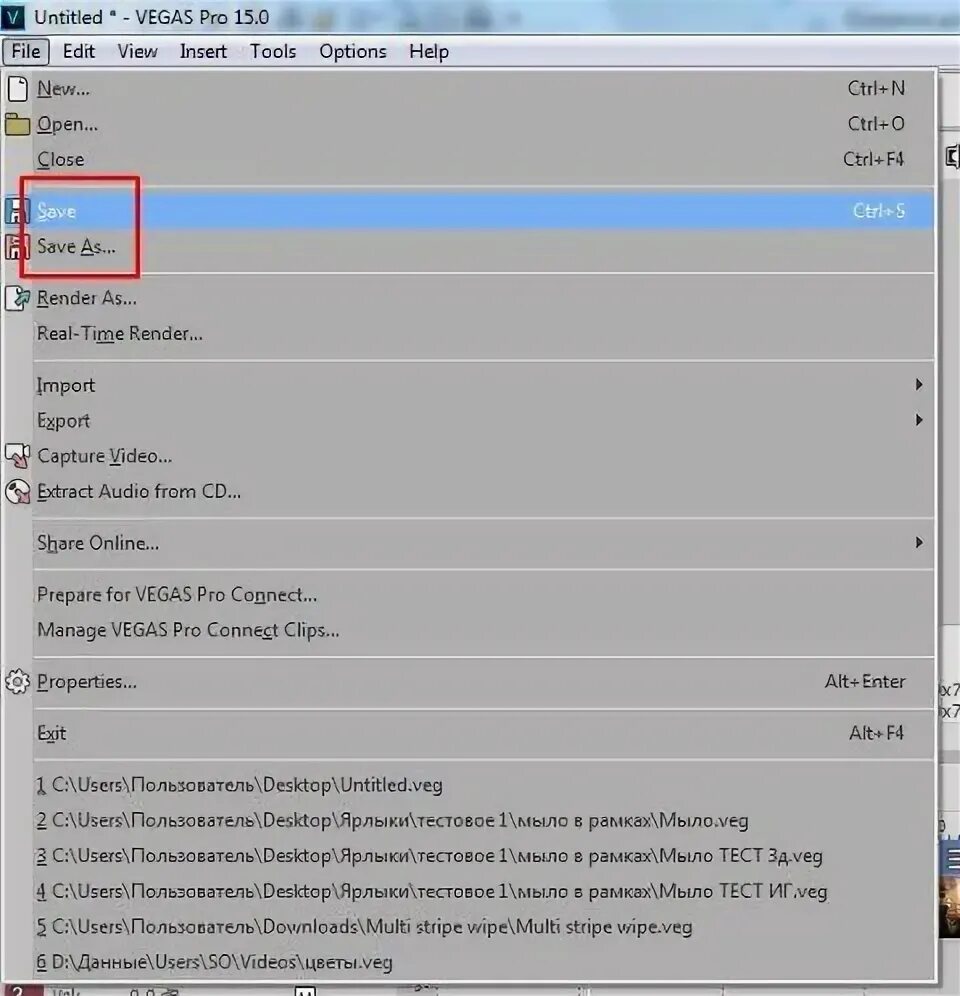
Task: Open recent file 5 Multi stripe wipe.veg
Action: 470,927
